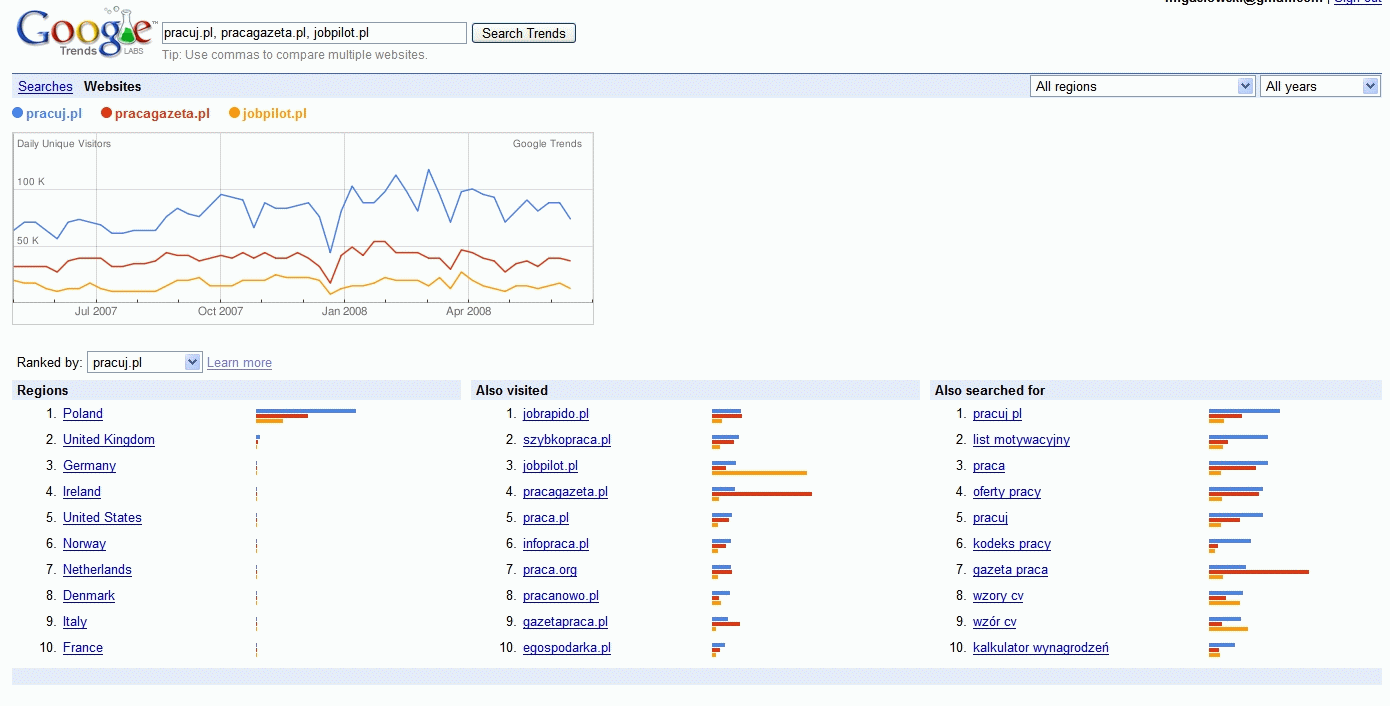
Task: Click the Daily Unique Visitors chart
Action: point(303,228)
